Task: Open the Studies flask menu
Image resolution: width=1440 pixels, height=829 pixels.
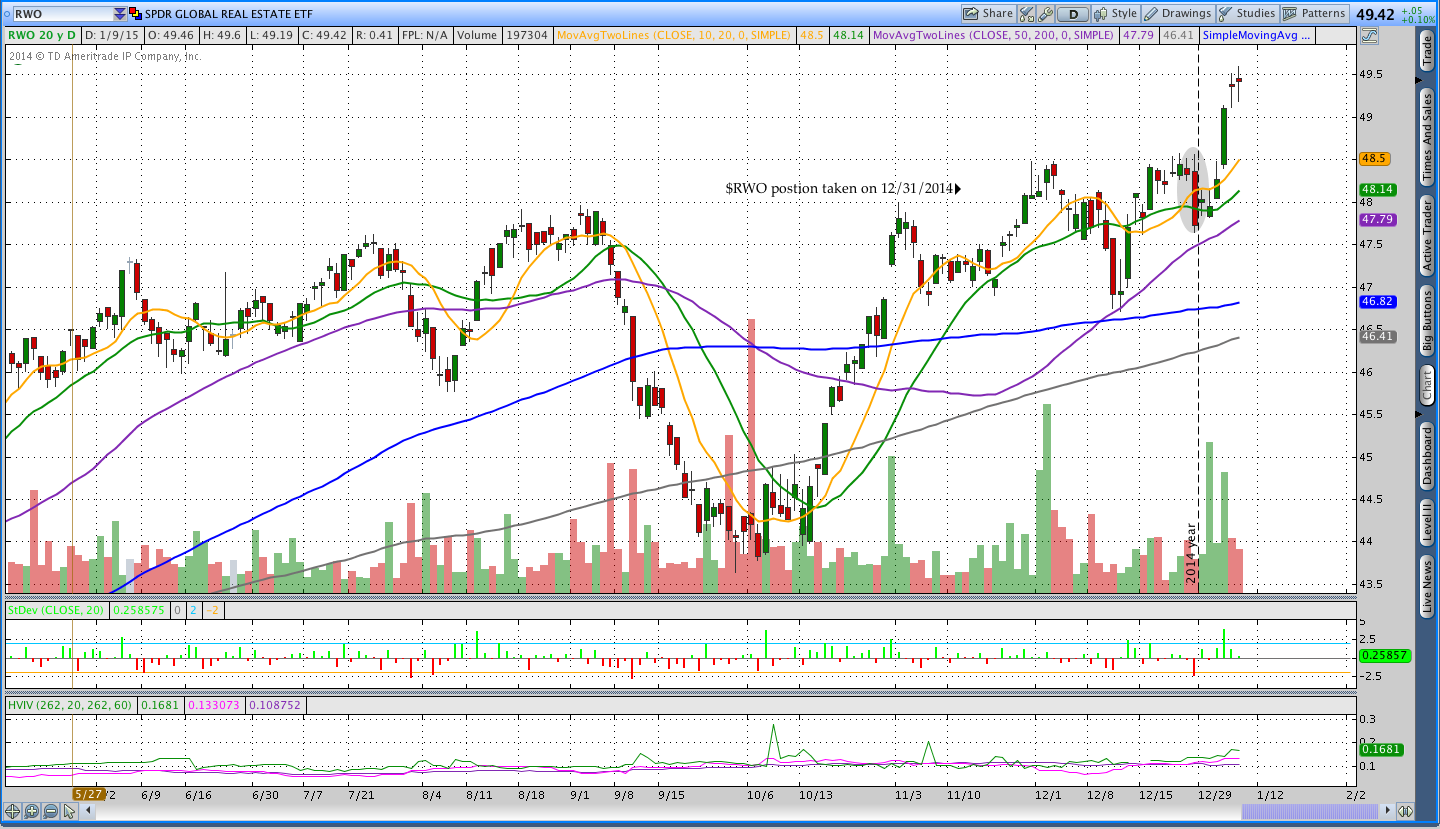Action: tap(1247, 14)
